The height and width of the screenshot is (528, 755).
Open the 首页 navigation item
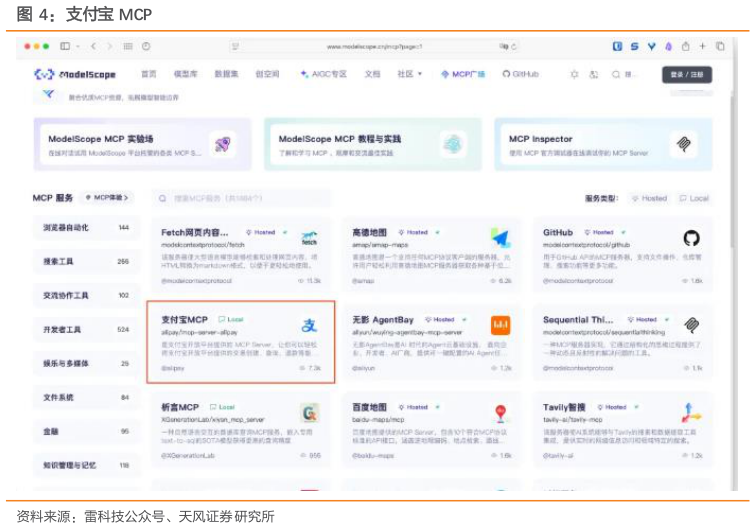point(149,74)
